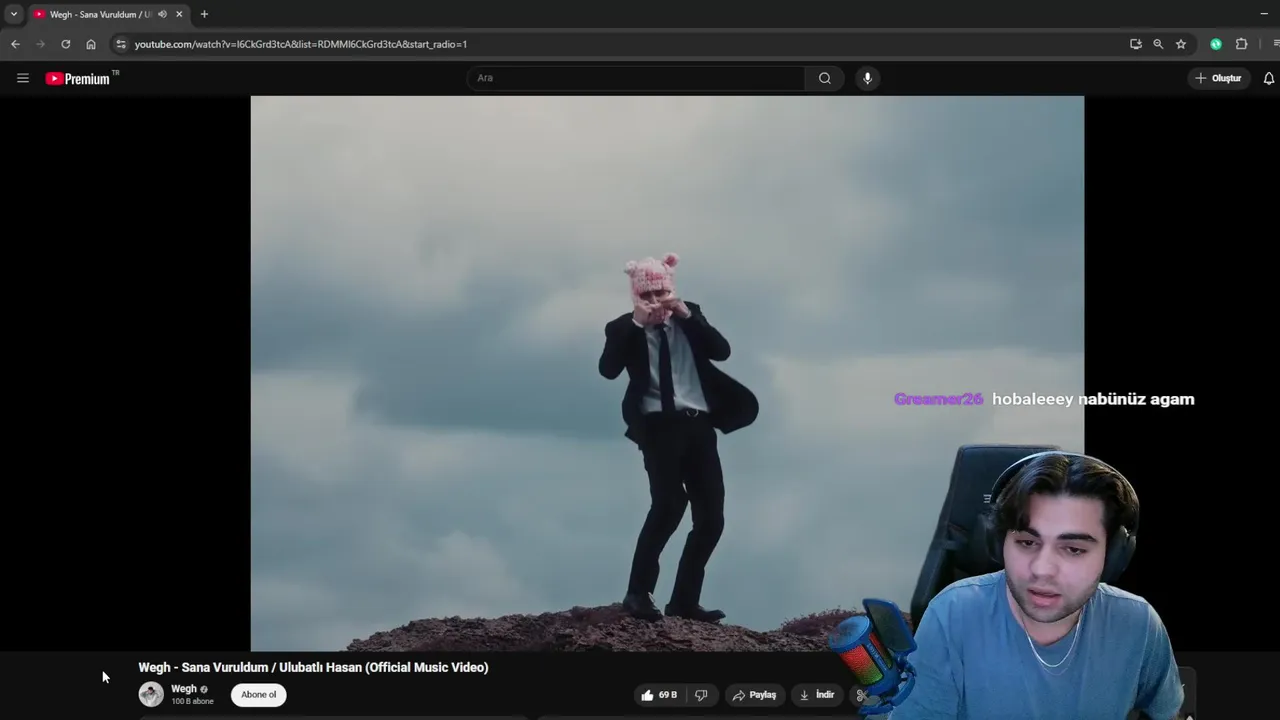Click the '100 B abone' subscriber count
1280x720 pixels.
pos(192,701)
